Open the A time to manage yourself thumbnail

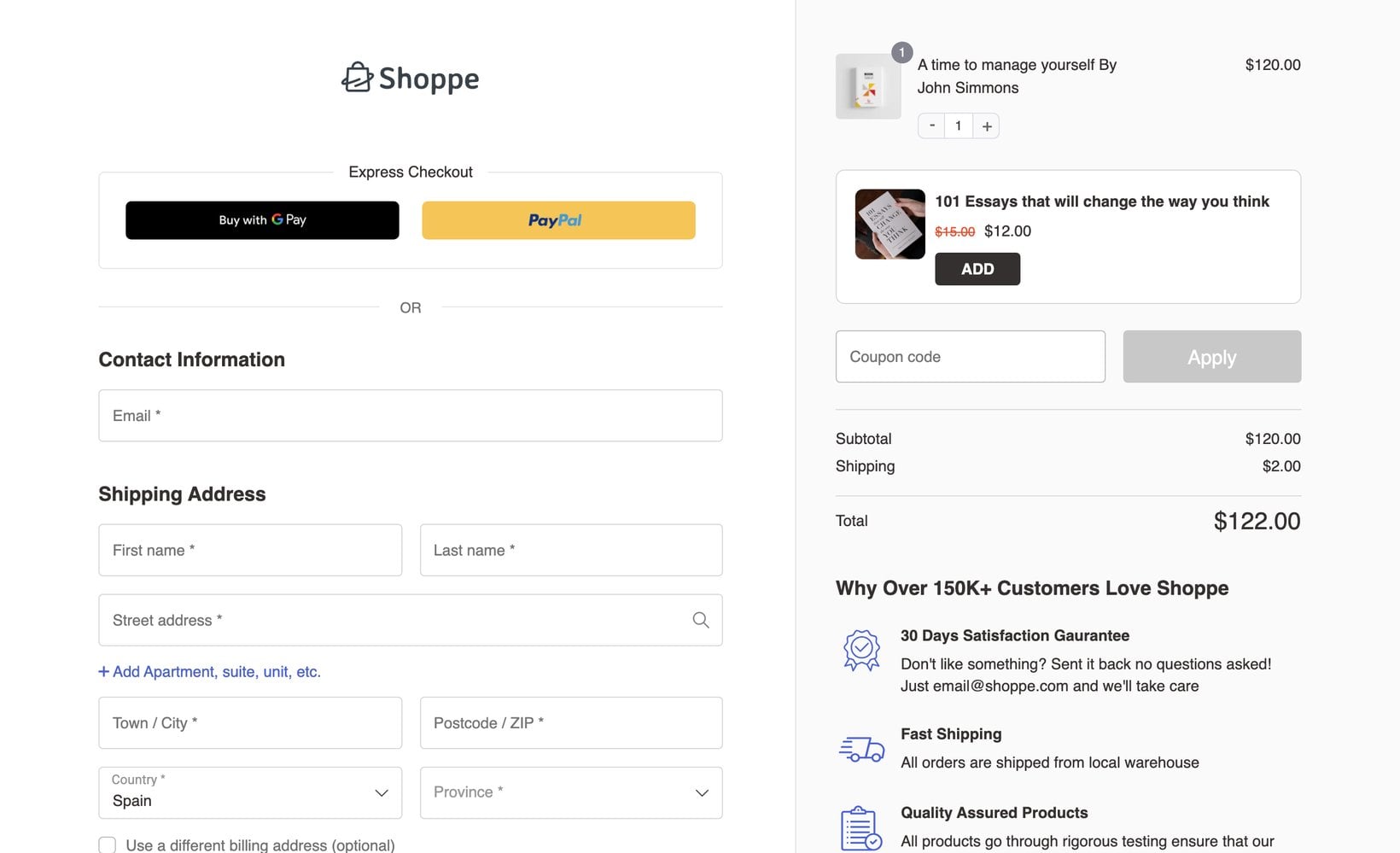868,86
